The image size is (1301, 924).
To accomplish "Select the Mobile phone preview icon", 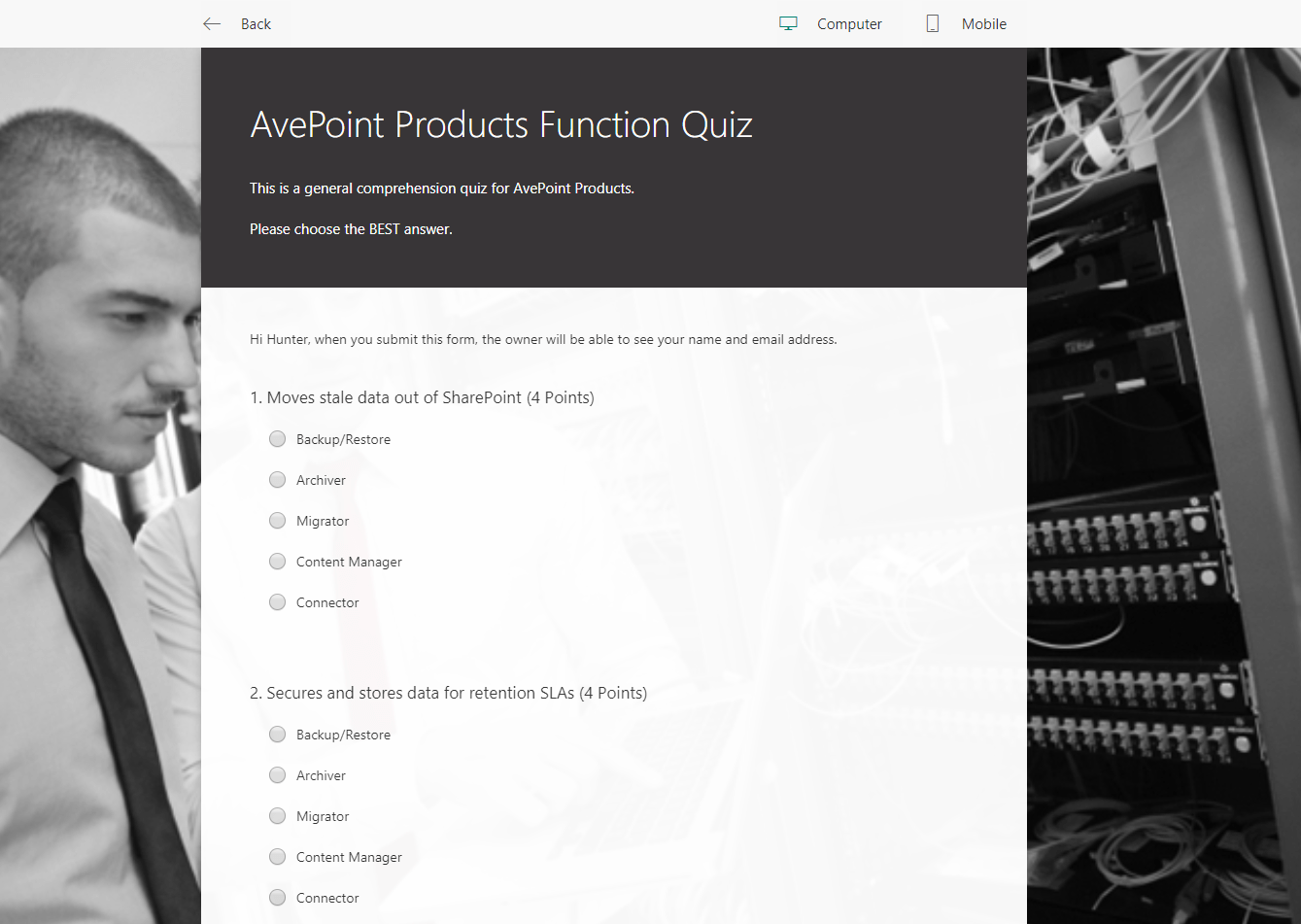I will pyautogui.click(x=932, y=23).
